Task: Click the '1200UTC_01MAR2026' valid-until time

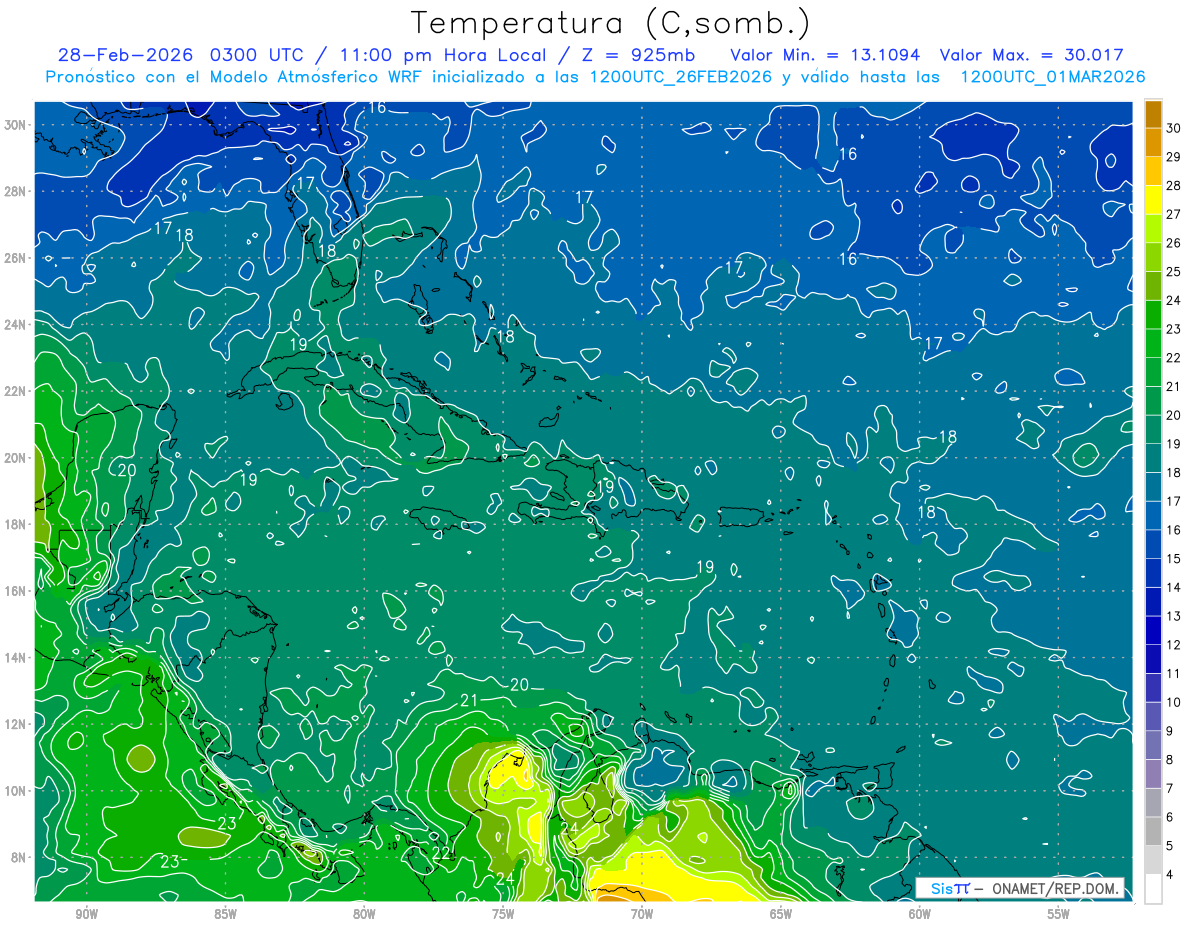Action: coord(1052,77)
